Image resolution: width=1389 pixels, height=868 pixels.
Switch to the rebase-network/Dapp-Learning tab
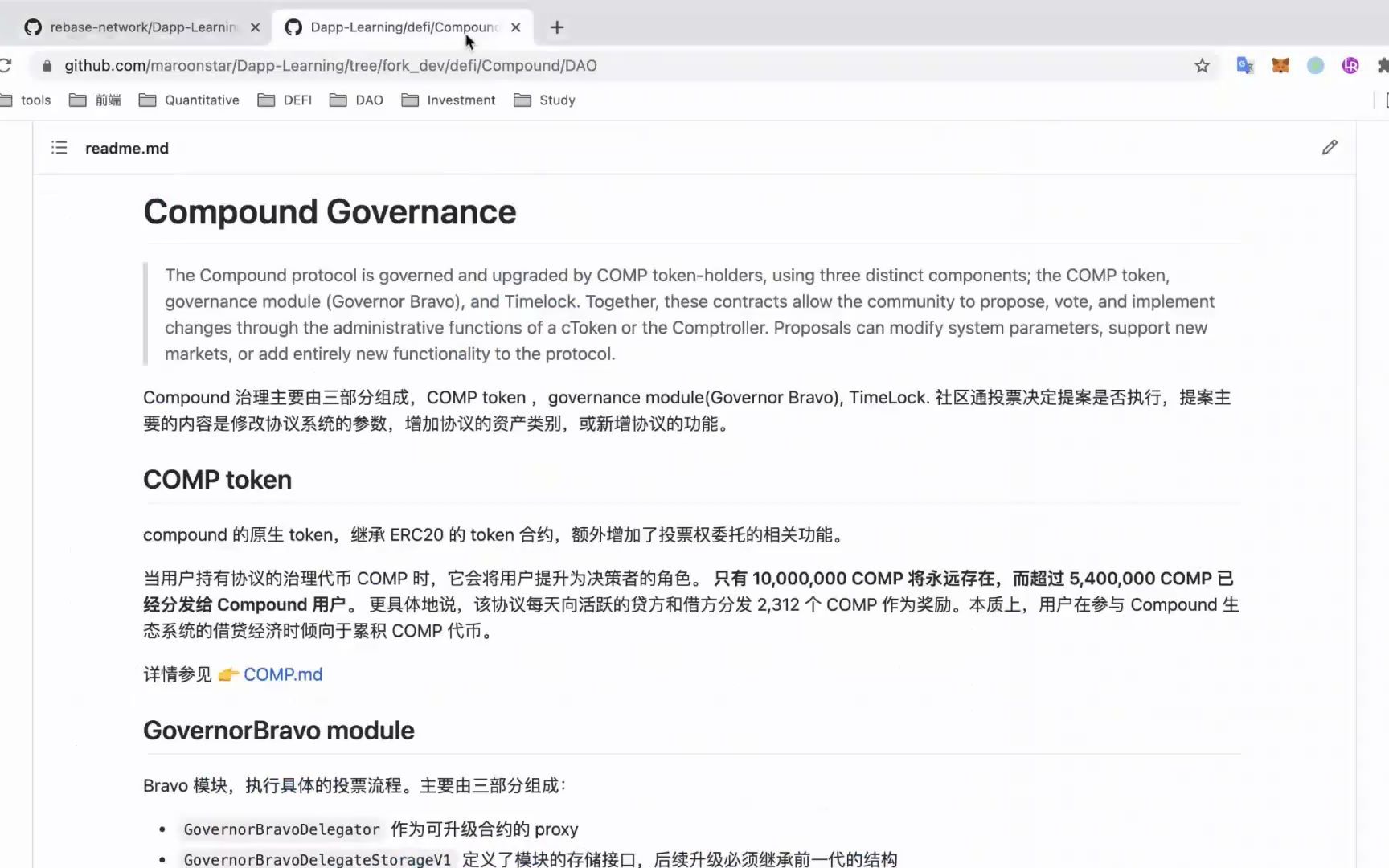click(x=142, y=27)
